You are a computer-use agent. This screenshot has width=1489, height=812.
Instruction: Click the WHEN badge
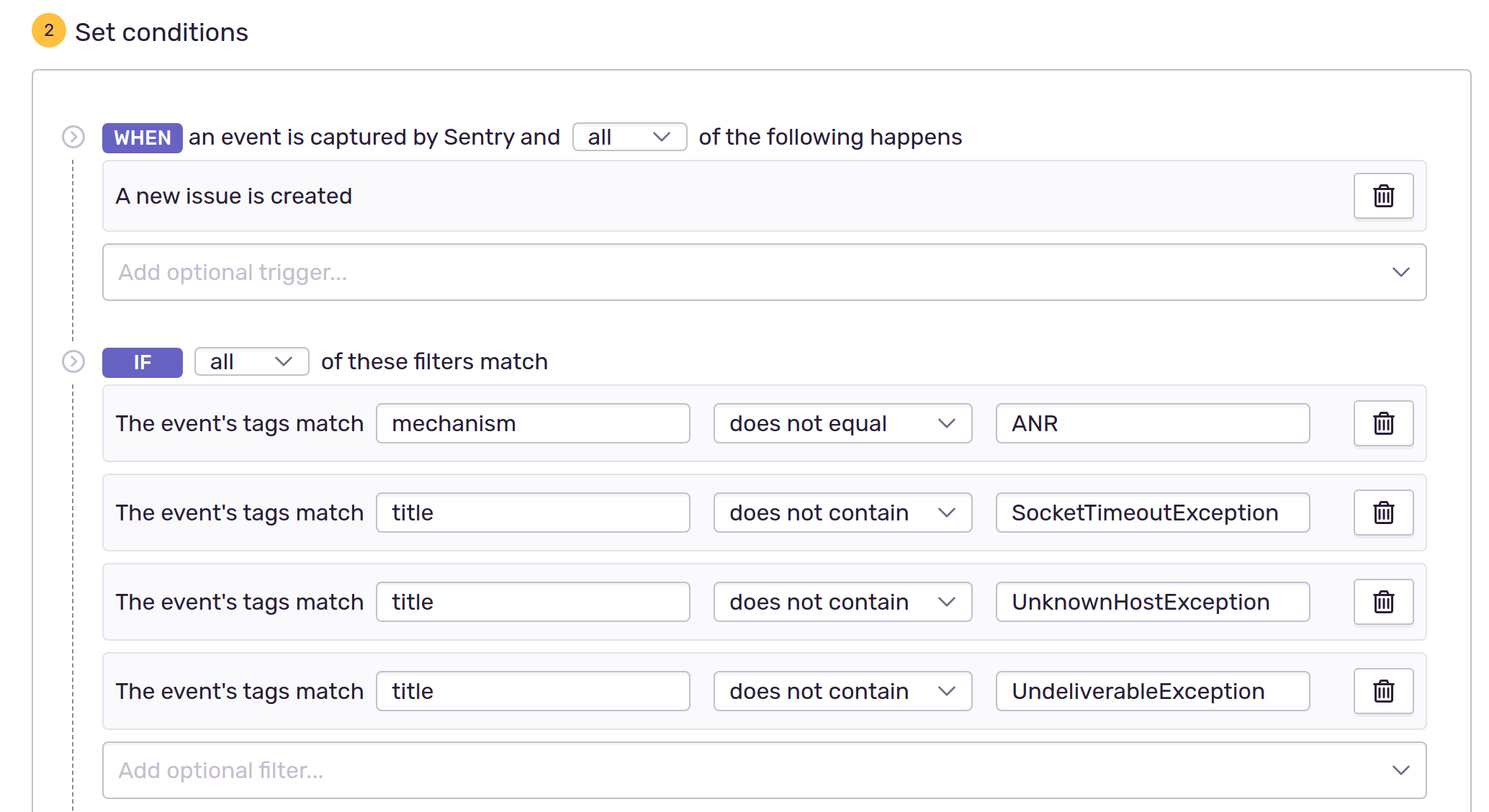click(x=141, y=137)
